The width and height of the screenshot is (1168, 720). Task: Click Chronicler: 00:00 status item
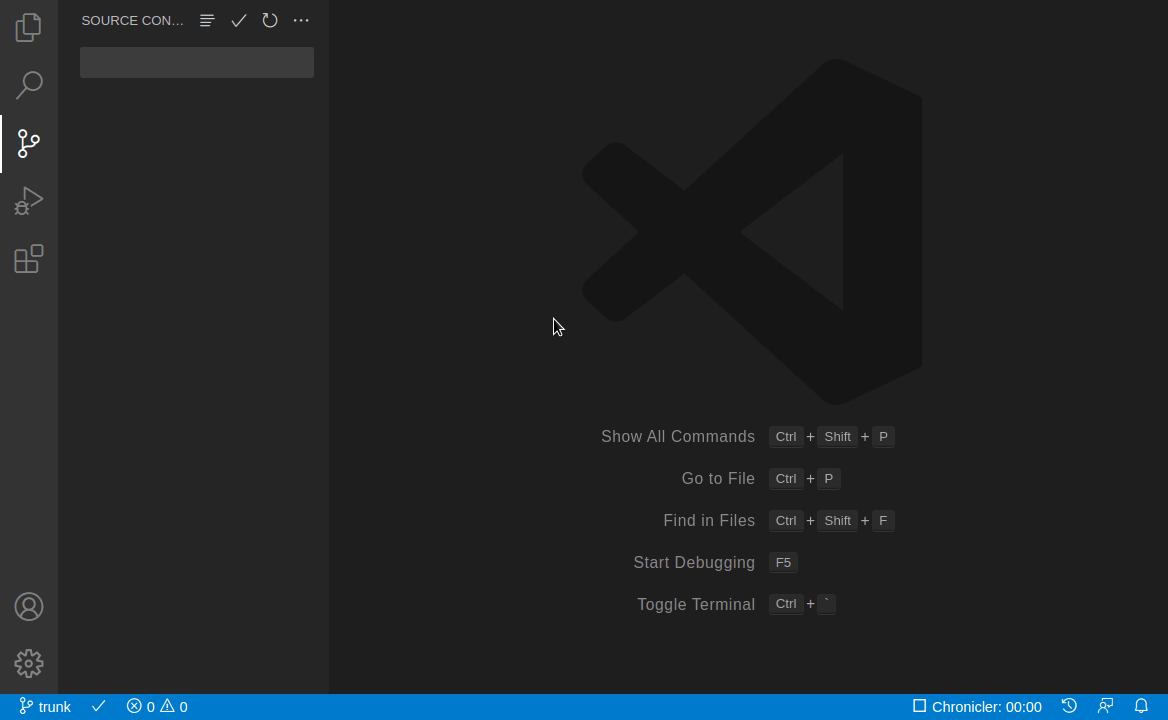pyautogui.click(x=977, y=707)
